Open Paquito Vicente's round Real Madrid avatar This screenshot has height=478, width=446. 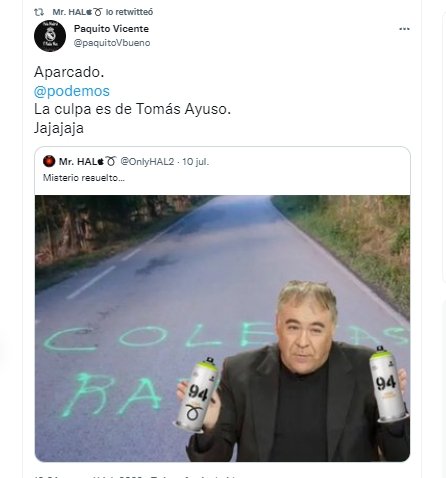[x=50, y=36]
